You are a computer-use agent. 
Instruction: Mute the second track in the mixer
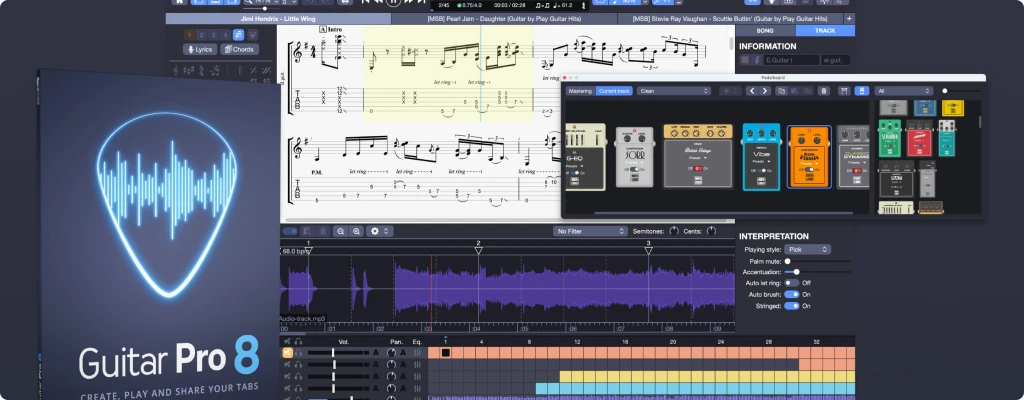tap(287, 365)
